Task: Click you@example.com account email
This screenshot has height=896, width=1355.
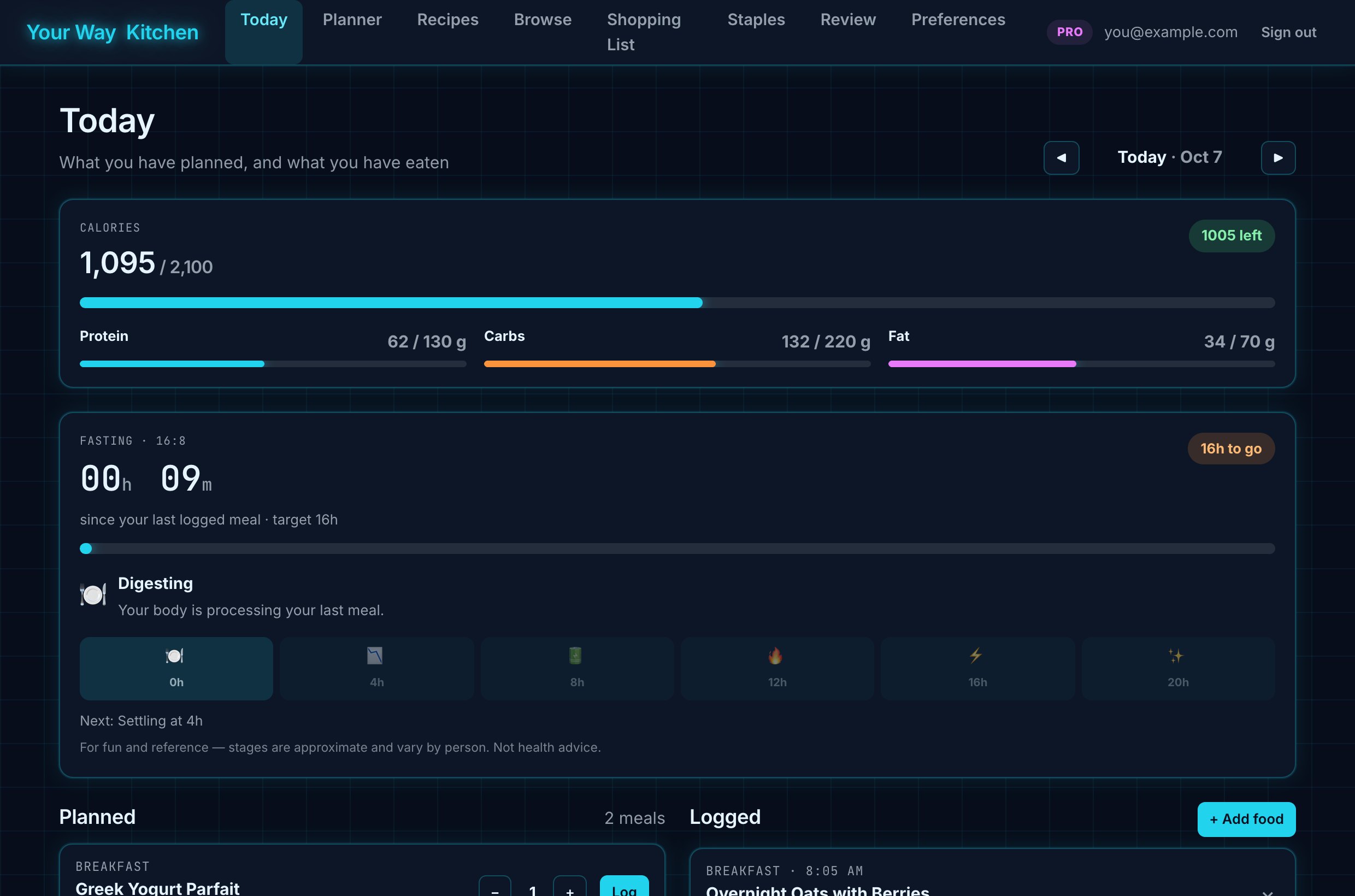Action: tap(1170, 32)
